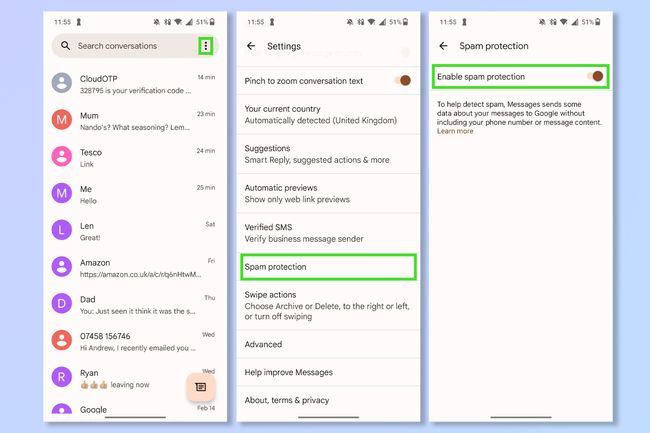Open the Google conversation
The height and width of the screenshot is (433, 650).
point(135,409)
